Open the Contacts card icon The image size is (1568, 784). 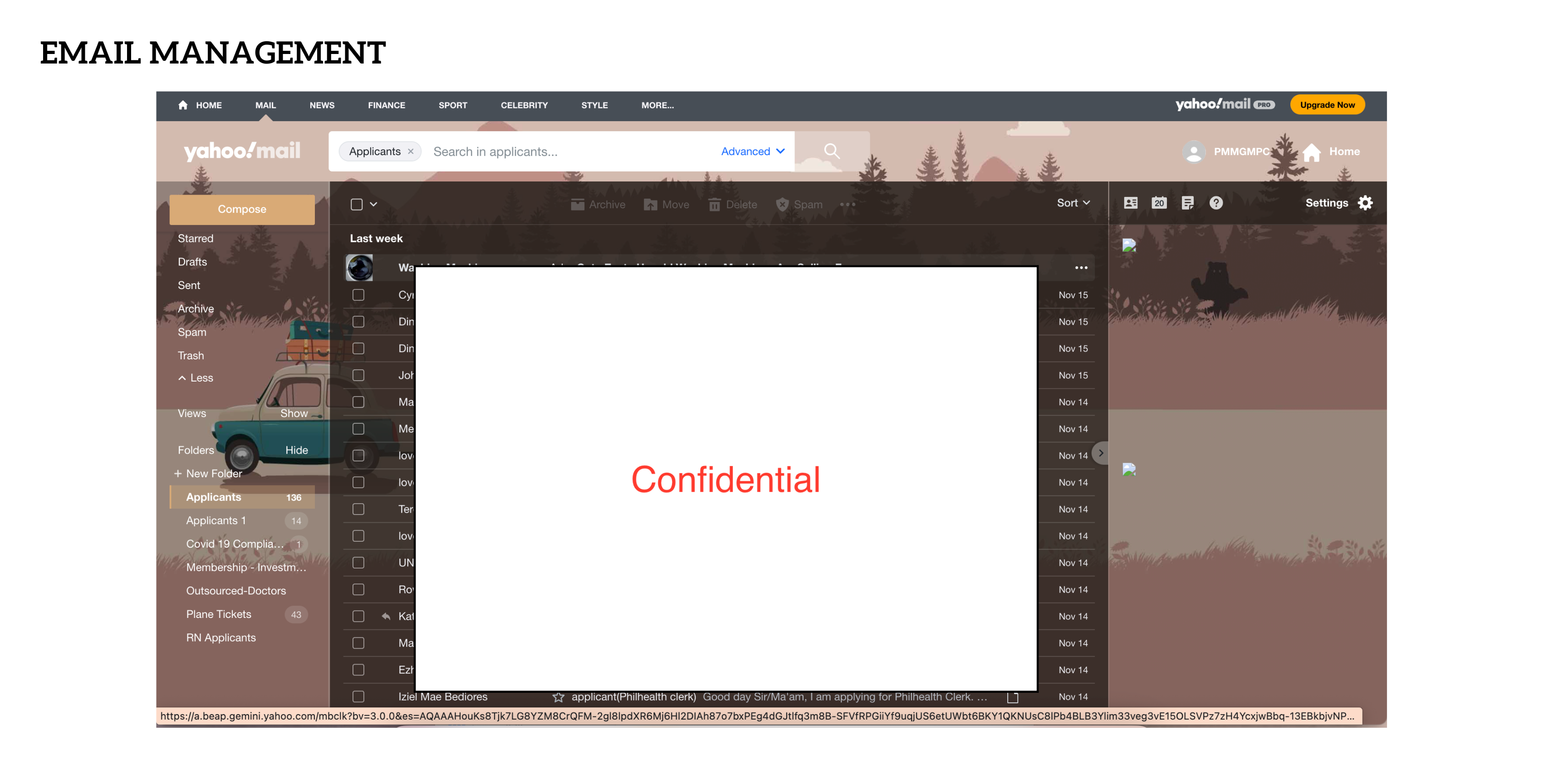click(x=1130, y=203)
